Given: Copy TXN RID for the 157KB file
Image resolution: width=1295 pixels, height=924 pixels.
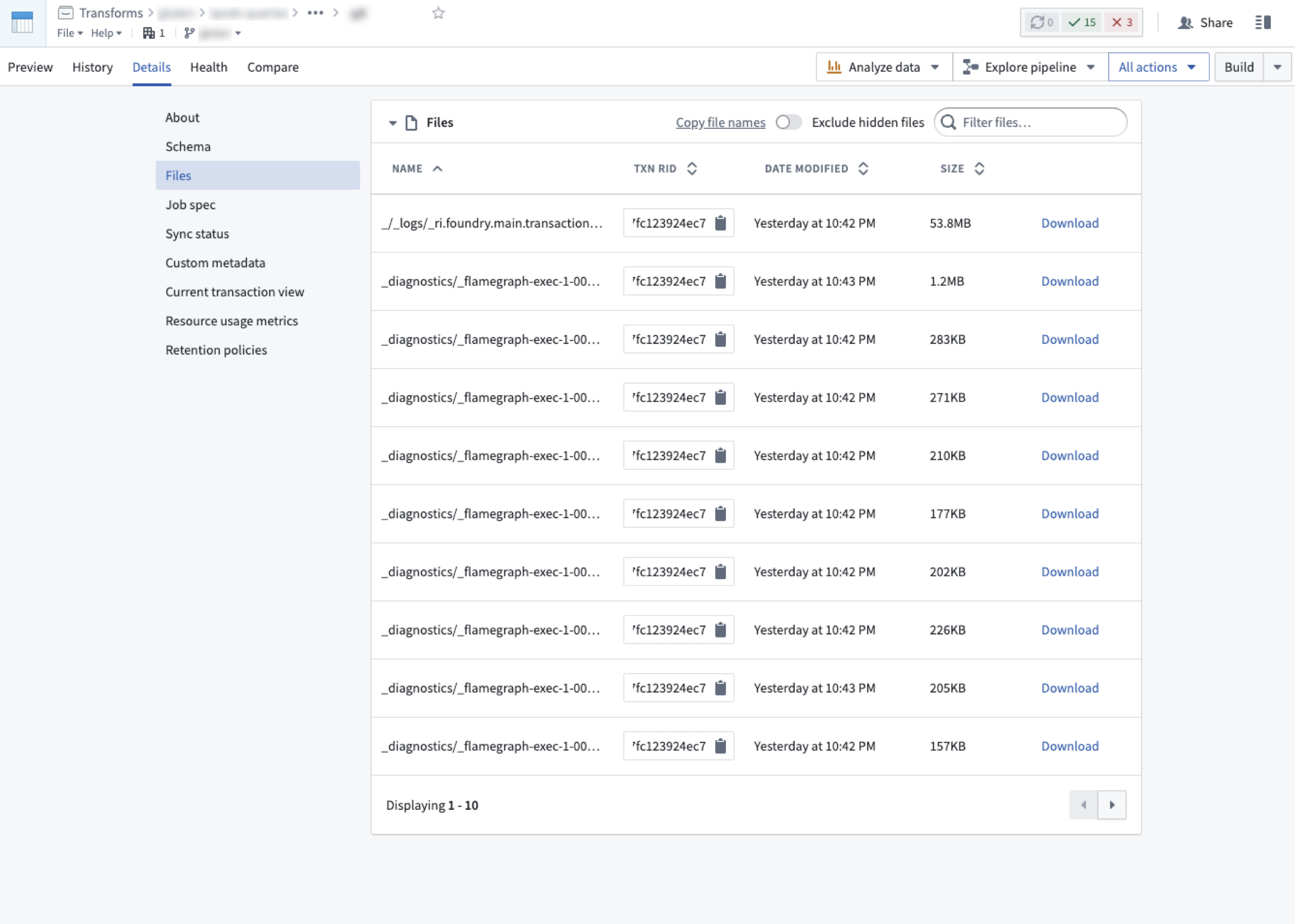Looking at the screenshot, I should click(x=720, y=746).
